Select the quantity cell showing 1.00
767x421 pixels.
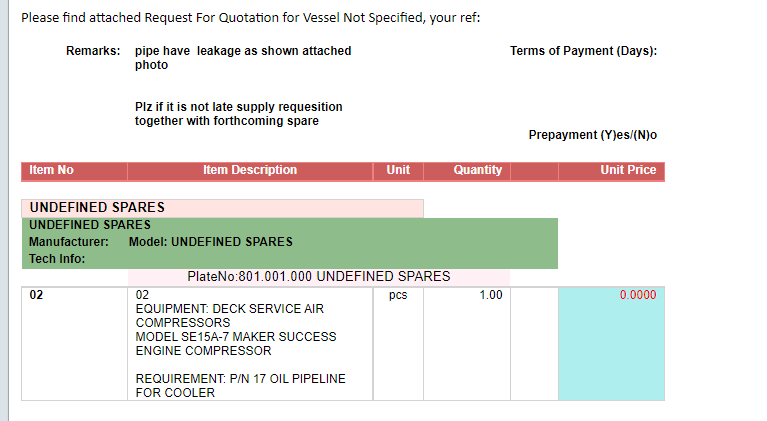490,296
